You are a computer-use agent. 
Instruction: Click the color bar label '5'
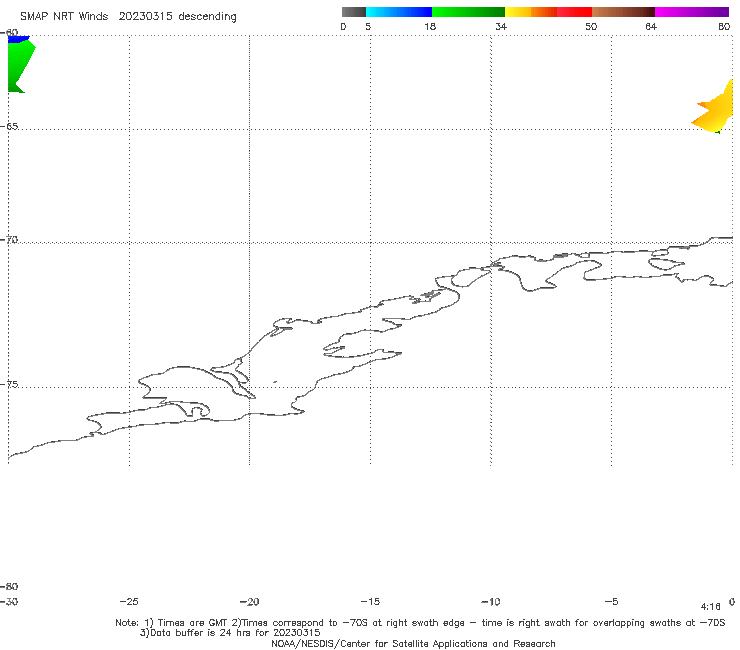pyautogui.click(x=368, y=26)
